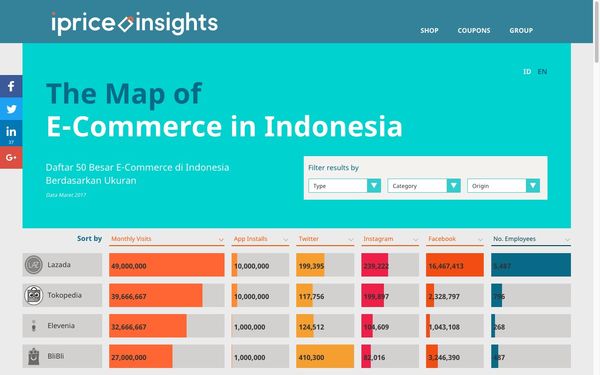Click Elevenia app installs value 1,000,000
The width and height of the screenshot is (600, 375).
249,327
